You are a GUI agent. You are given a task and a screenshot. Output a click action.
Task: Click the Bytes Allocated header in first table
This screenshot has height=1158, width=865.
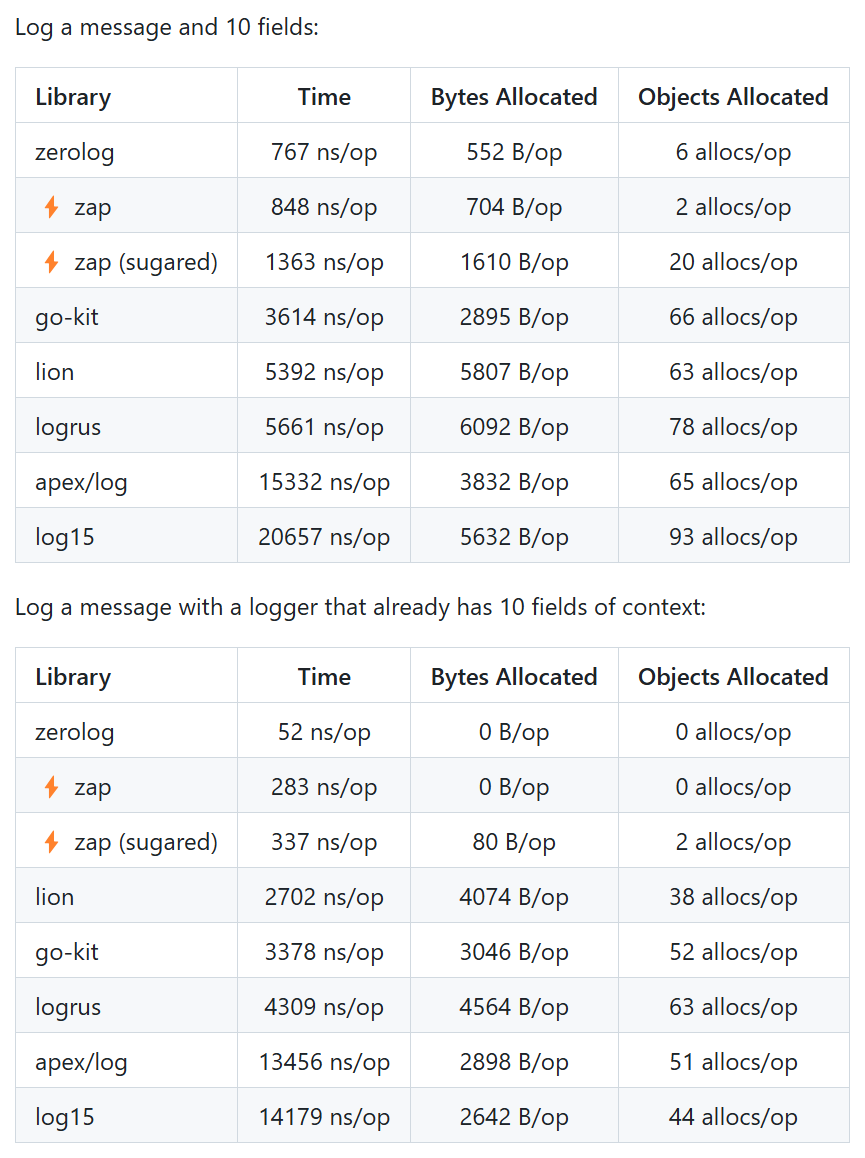click(514, 97)
